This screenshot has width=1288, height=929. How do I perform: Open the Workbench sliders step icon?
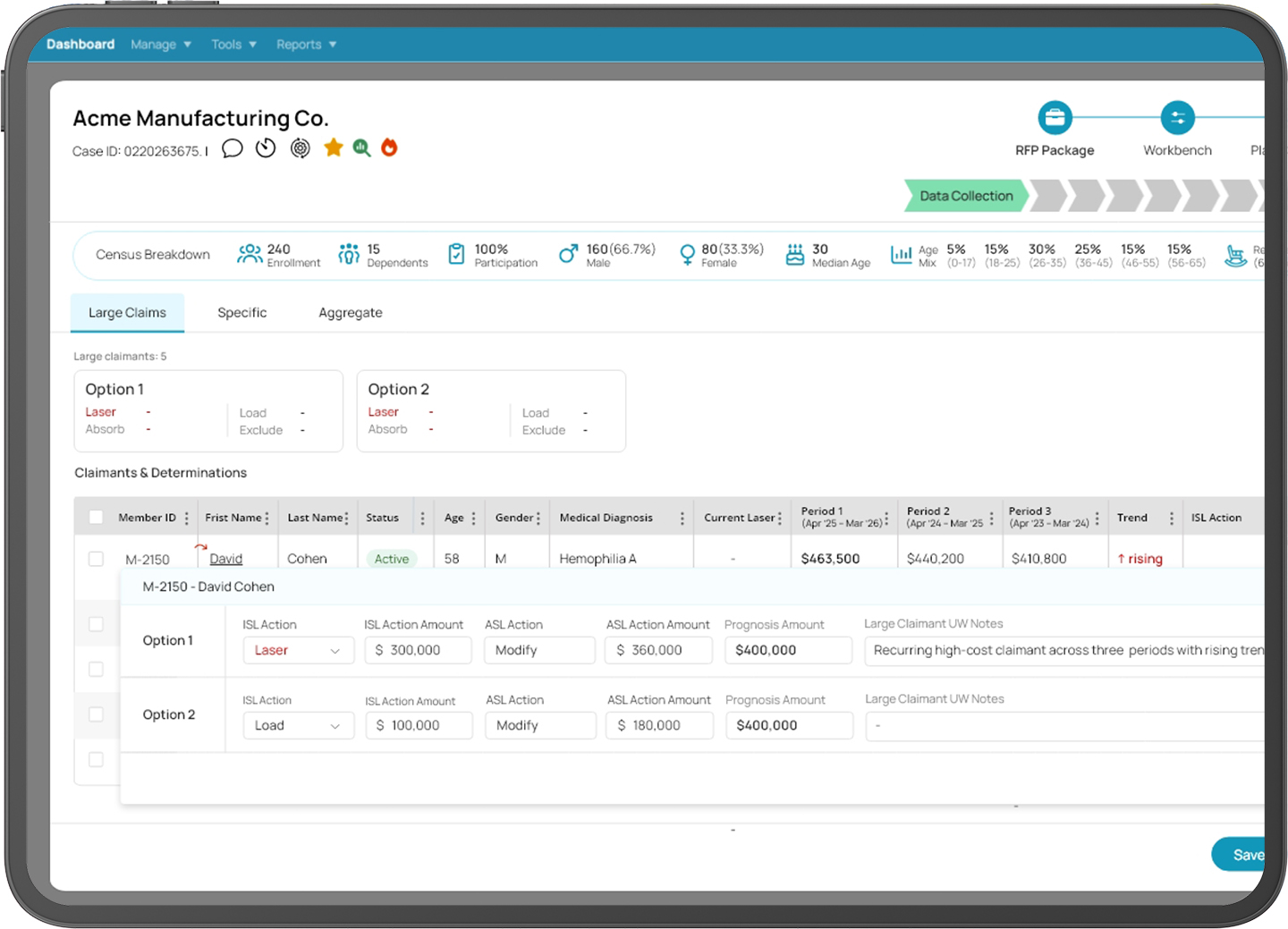[x=1177, y=117]
